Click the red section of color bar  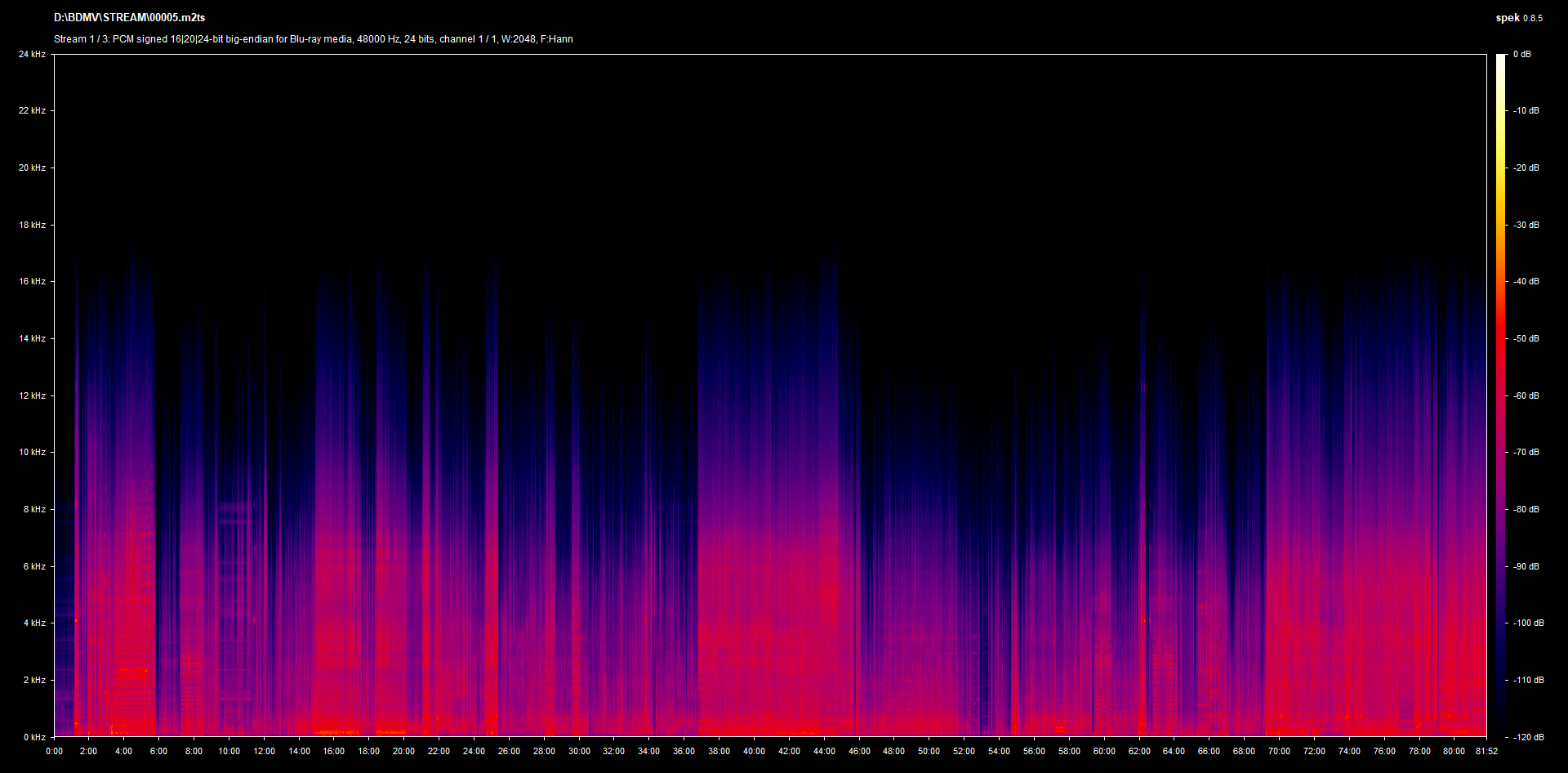[1501, 327]
